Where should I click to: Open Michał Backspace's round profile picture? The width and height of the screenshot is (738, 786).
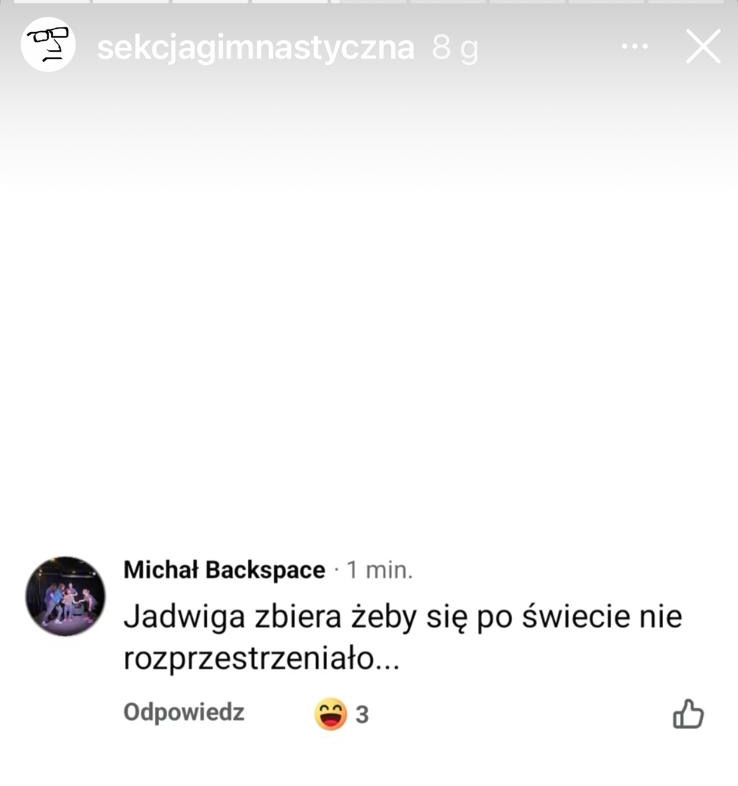[65, 596]
